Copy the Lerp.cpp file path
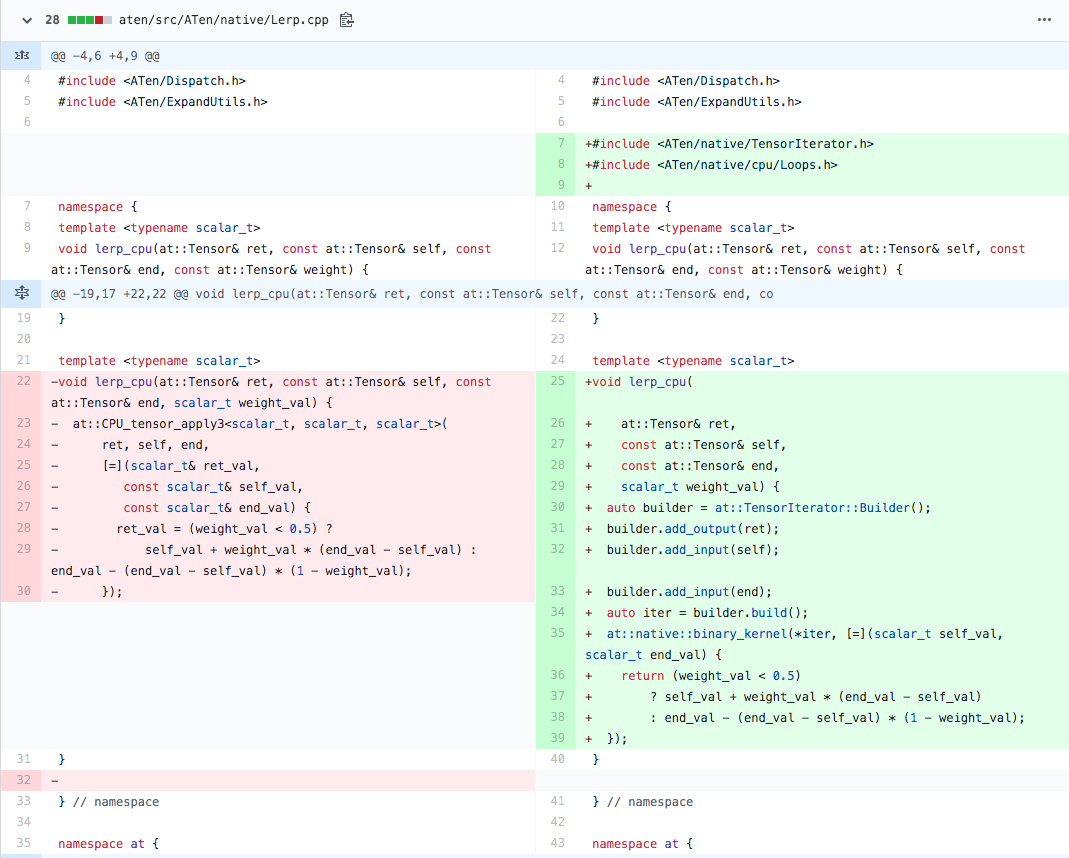The width and height of the screenshot is (1069, 858). click(347, 20)
